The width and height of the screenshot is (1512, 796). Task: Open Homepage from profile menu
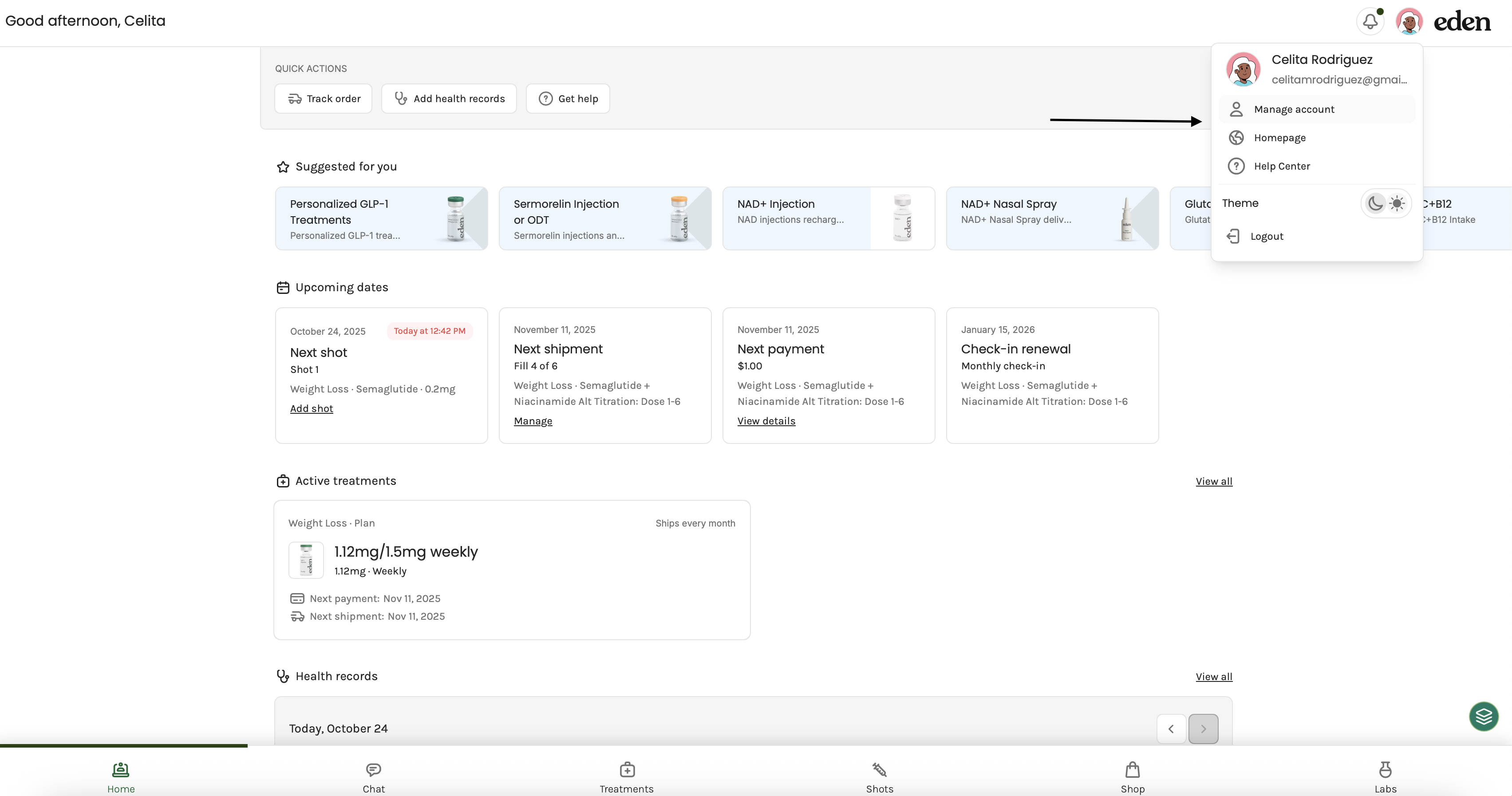pos(1317,138)
